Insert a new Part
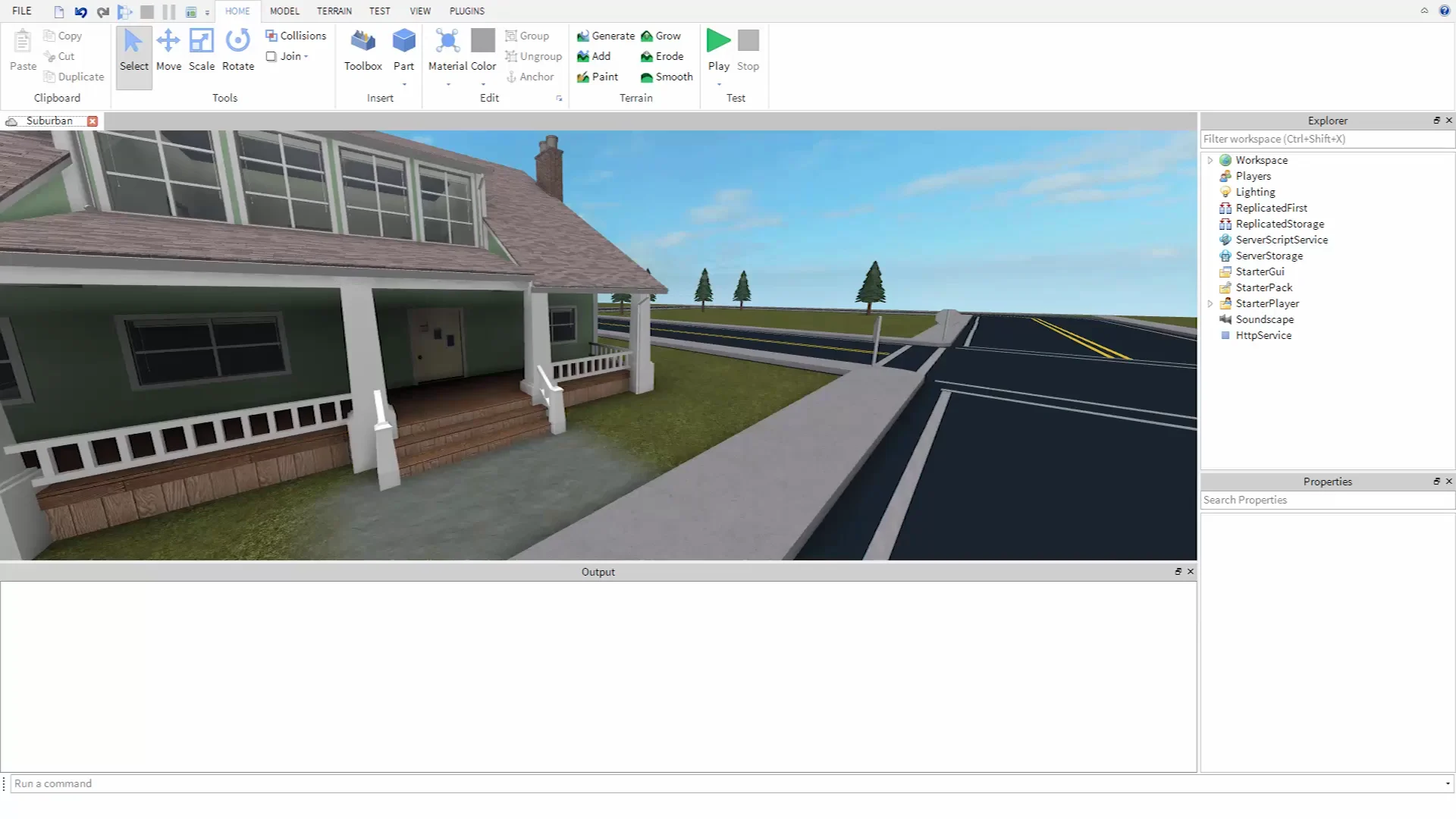 pos(403,51)
